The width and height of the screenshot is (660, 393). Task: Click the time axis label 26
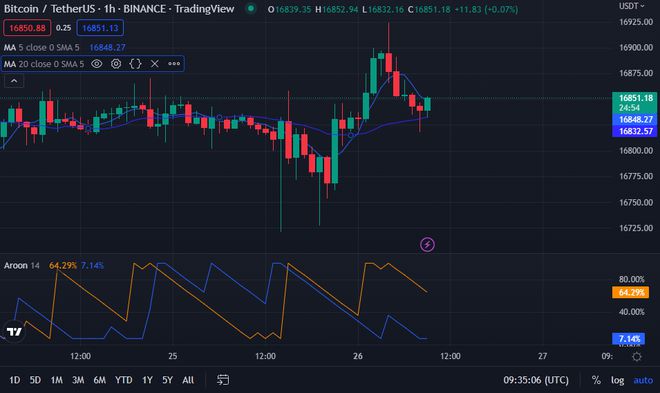358,356
